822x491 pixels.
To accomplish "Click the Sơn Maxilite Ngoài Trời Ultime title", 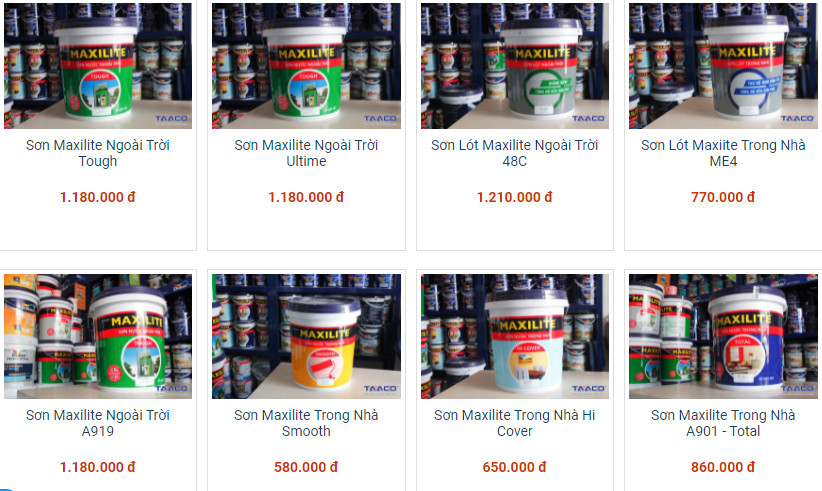I will (x=306, y=153).
